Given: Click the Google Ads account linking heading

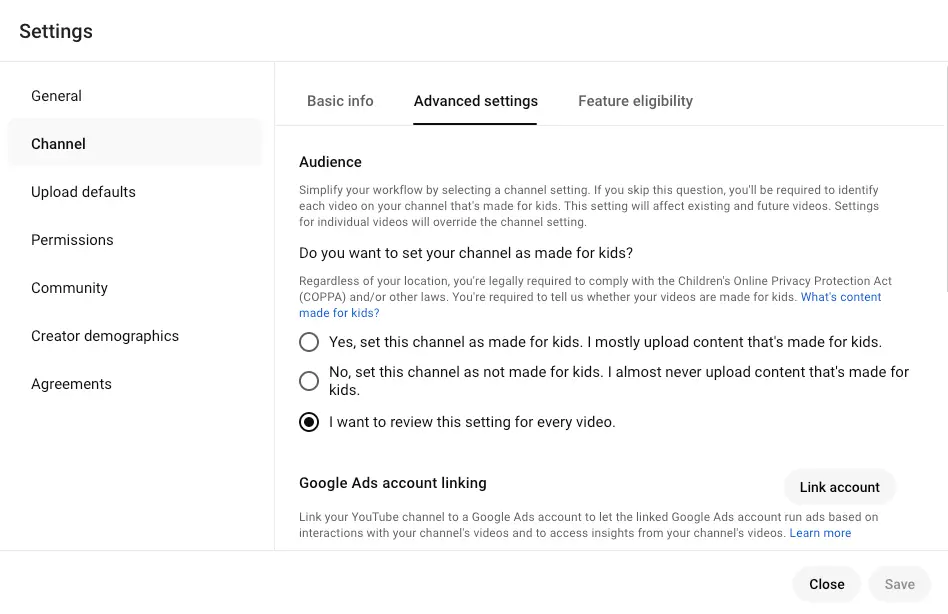Looking at the screenshot, I should pyautogui.click(x=392, y=483).
